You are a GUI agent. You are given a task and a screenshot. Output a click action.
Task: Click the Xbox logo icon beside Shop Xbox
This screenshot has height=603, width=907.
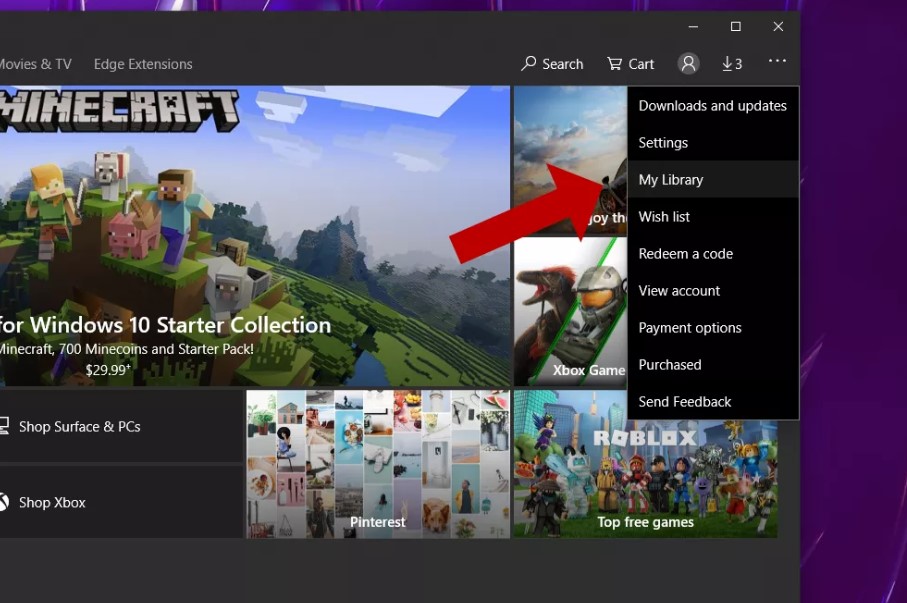pos(3,502)
